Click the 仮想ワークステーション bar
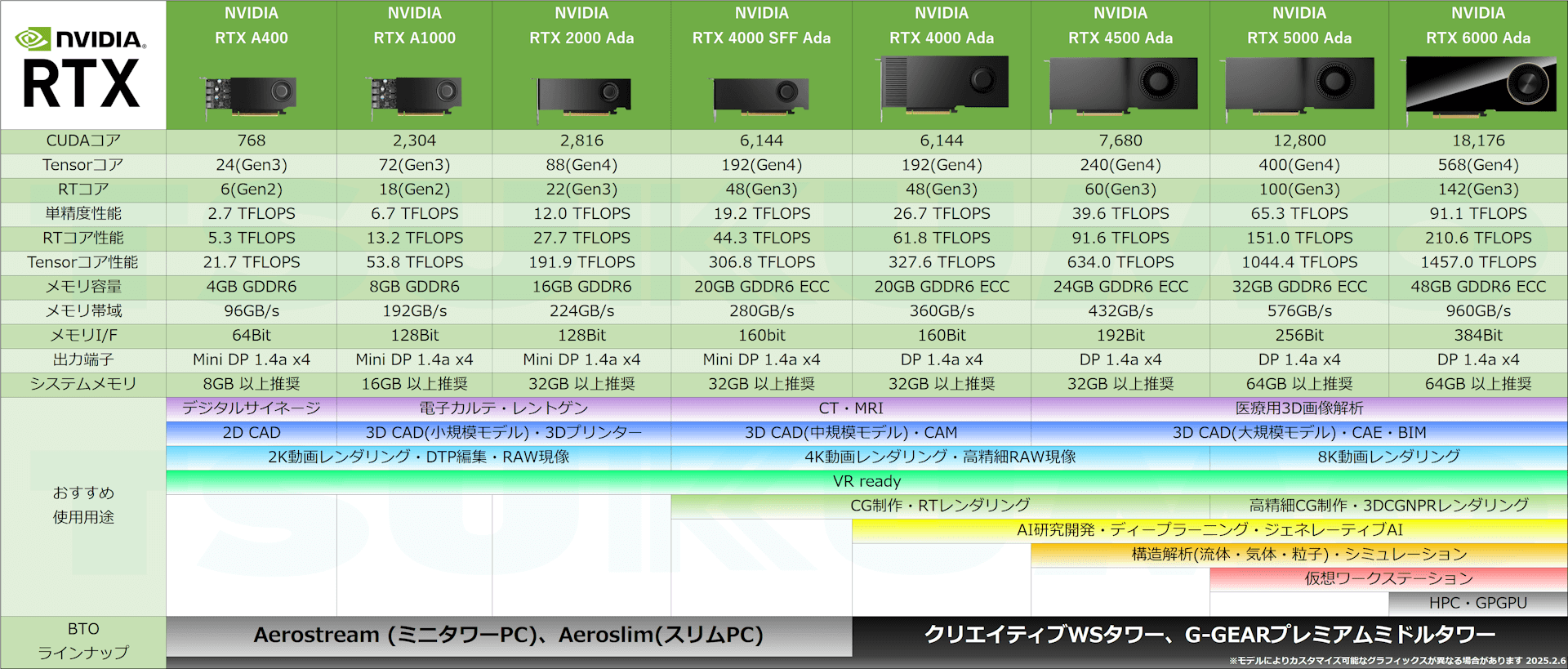The height and width of the screenshot is (669, 1568). pyautogui.click(x=1388, y=579)
